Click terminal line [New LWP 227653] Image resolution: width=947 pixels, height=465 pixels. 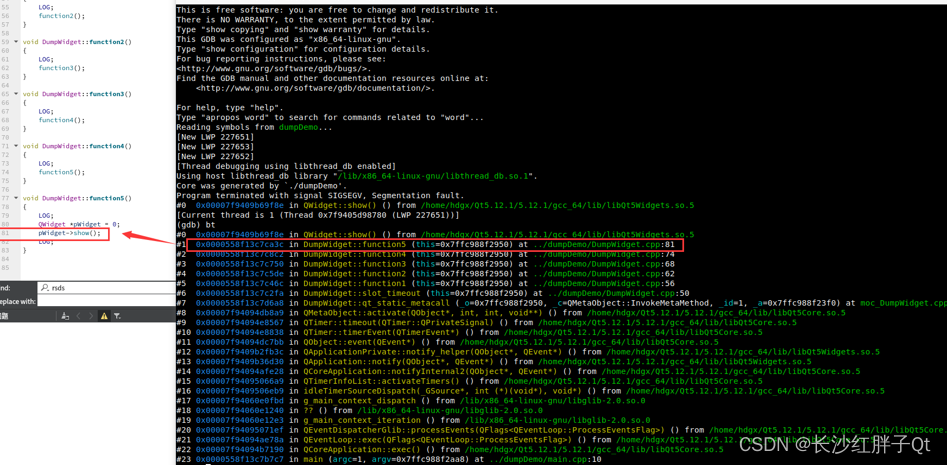[215, 147]
